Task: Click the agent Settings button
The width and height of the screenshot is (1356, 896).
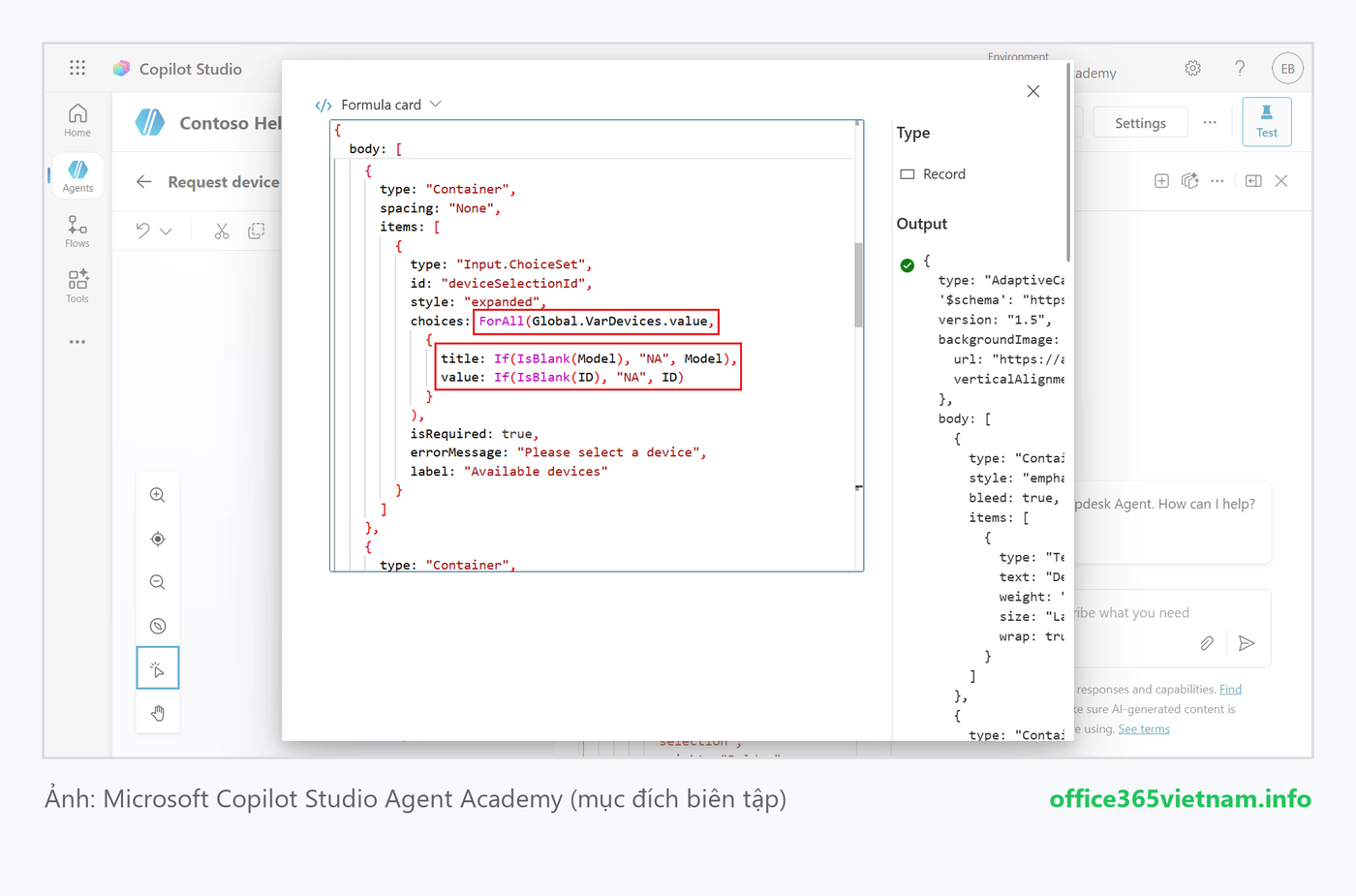Action: pos(1140,123)
